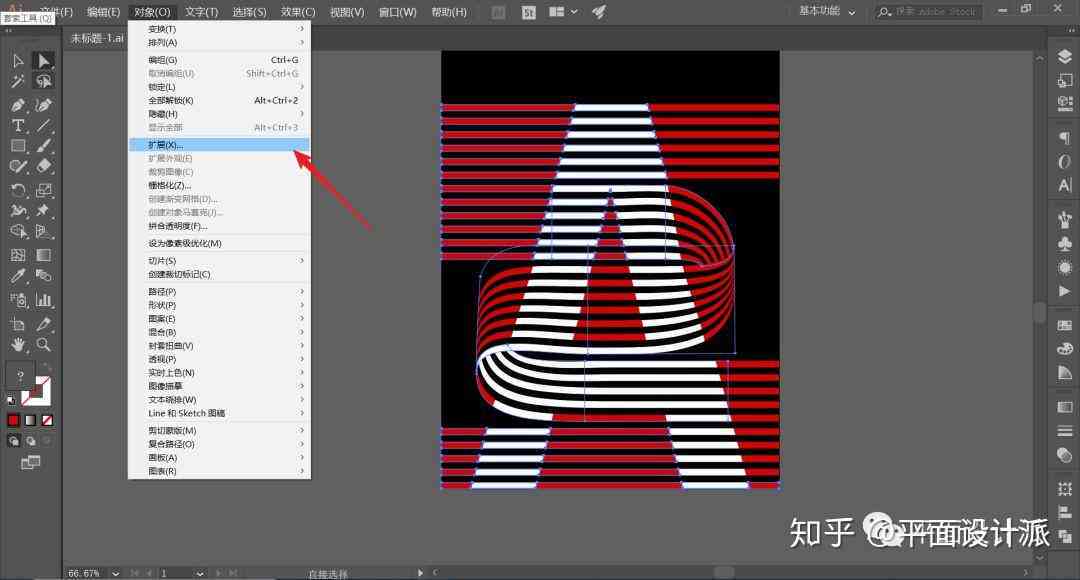Screen dimensions: 1080x580
Task: Open the 效果(C) Effect menu
Action: [298, 12]
